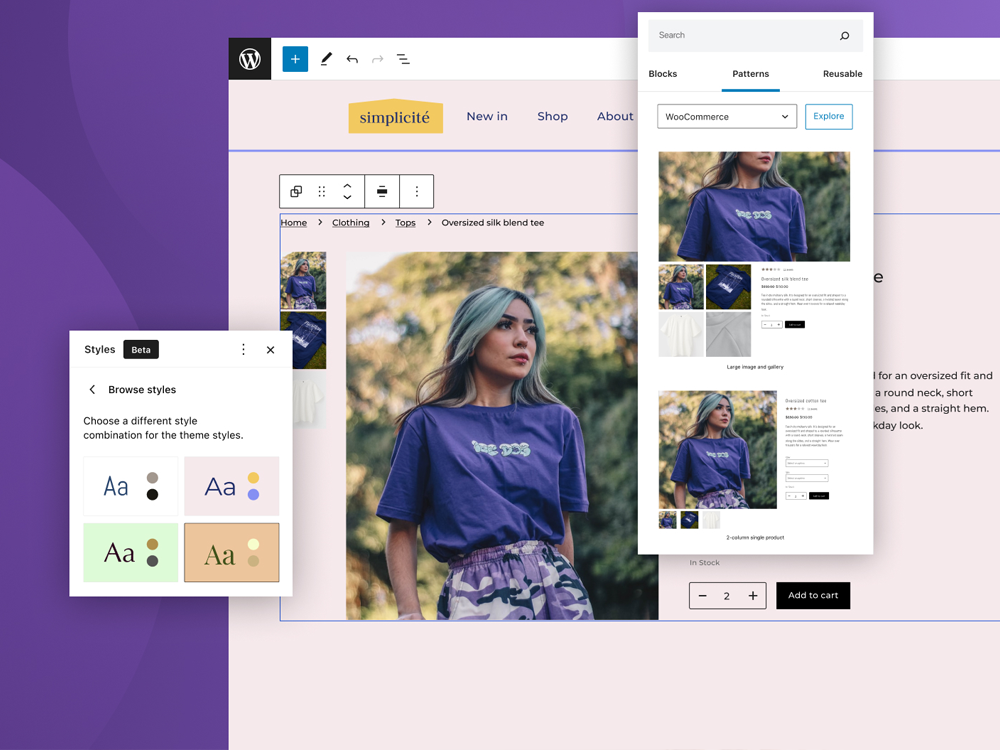1000x750 pixels.
Task: Click the Clothing breadcrumb link
Action: click(x=351, y=223)
